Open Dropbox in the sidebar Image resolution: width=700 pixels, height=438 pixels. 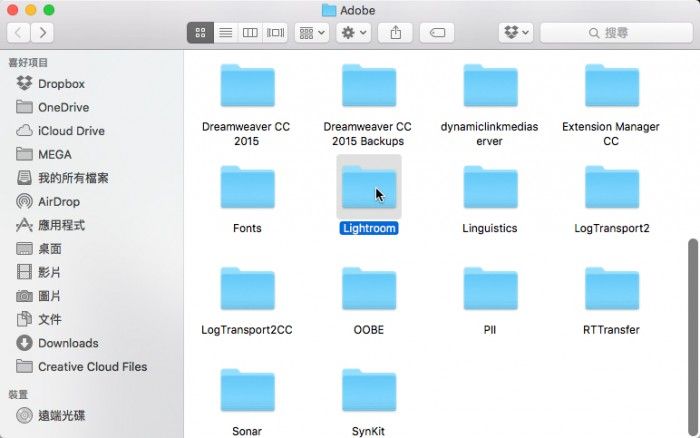click(50, 83)
